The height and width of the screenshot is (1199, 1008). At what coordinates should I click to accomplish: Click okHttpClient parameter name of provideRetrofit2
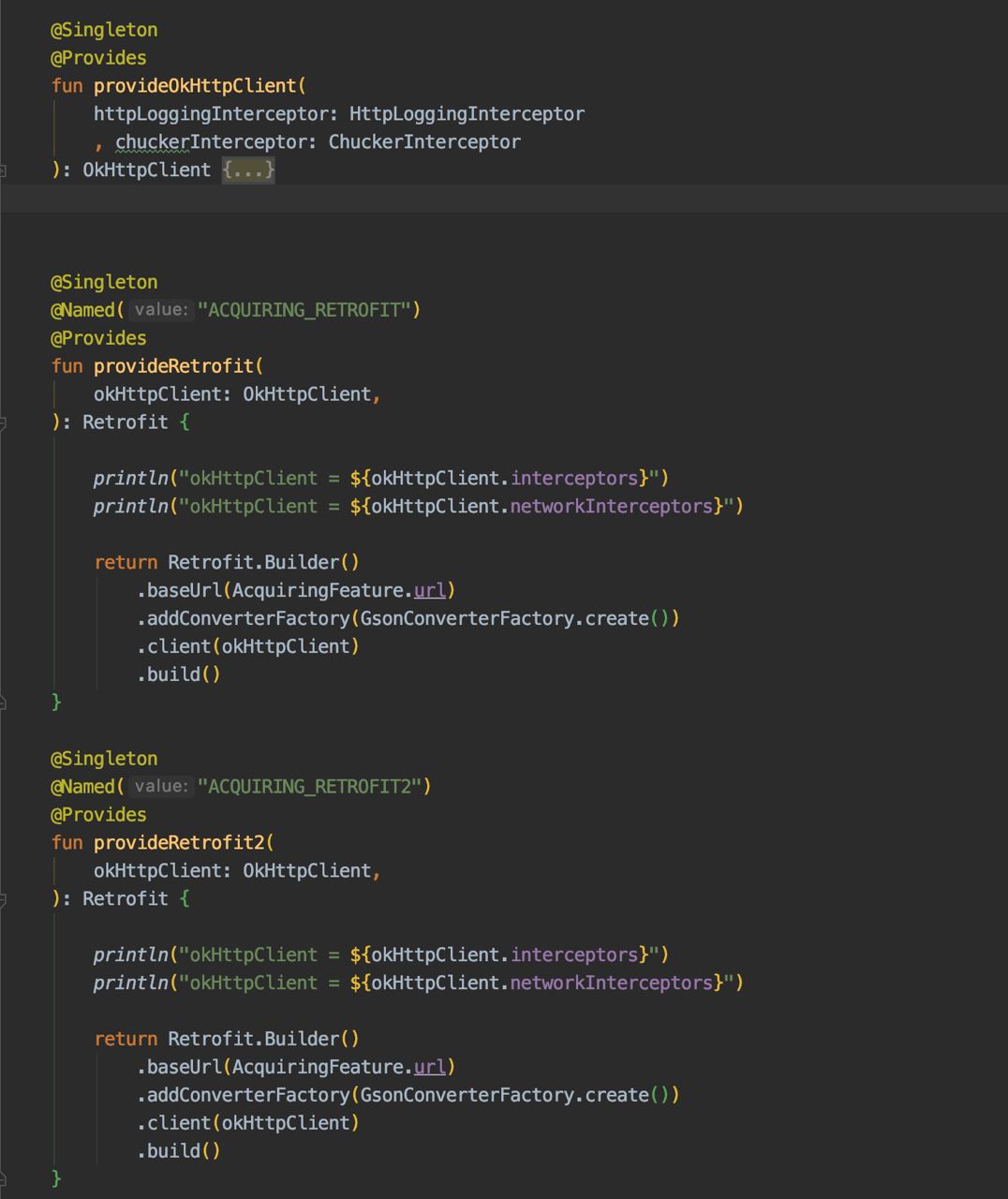[x=157, y=871]
